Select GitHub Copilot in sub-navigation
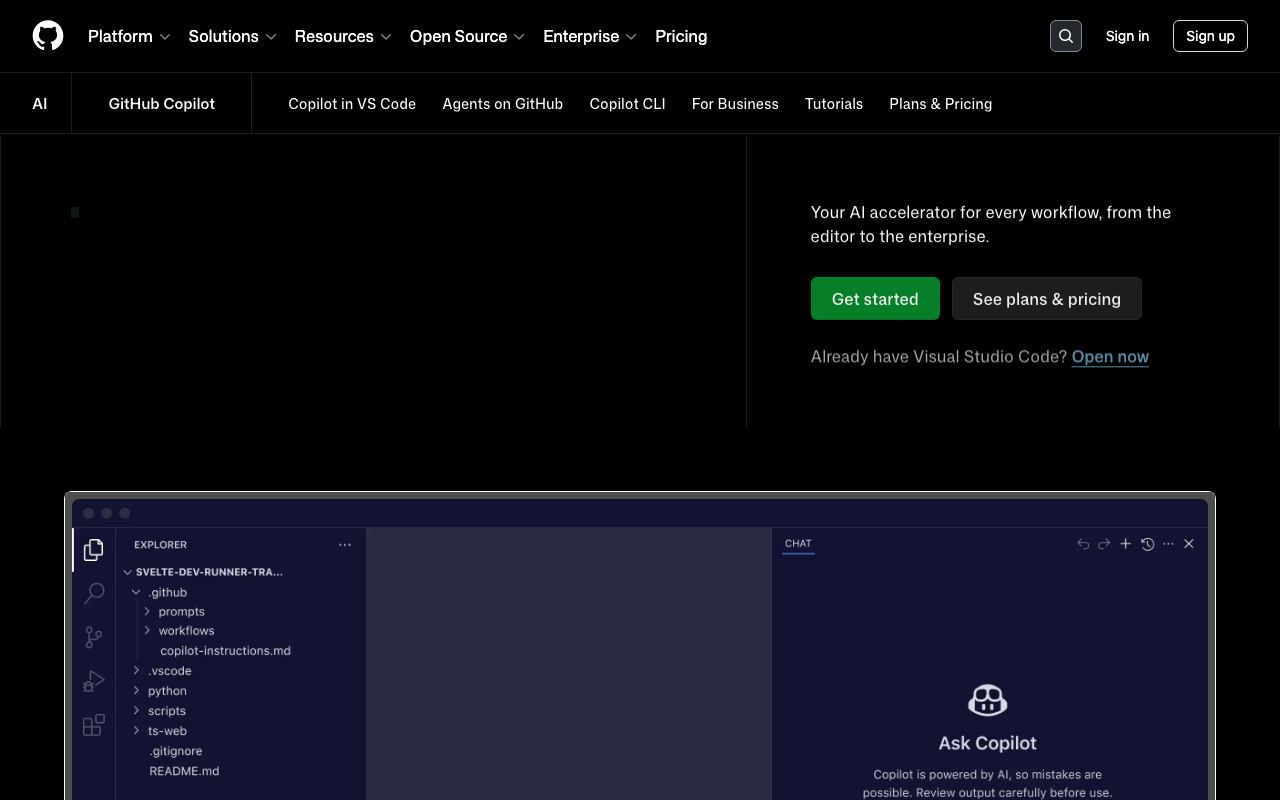 click(162, 104)
